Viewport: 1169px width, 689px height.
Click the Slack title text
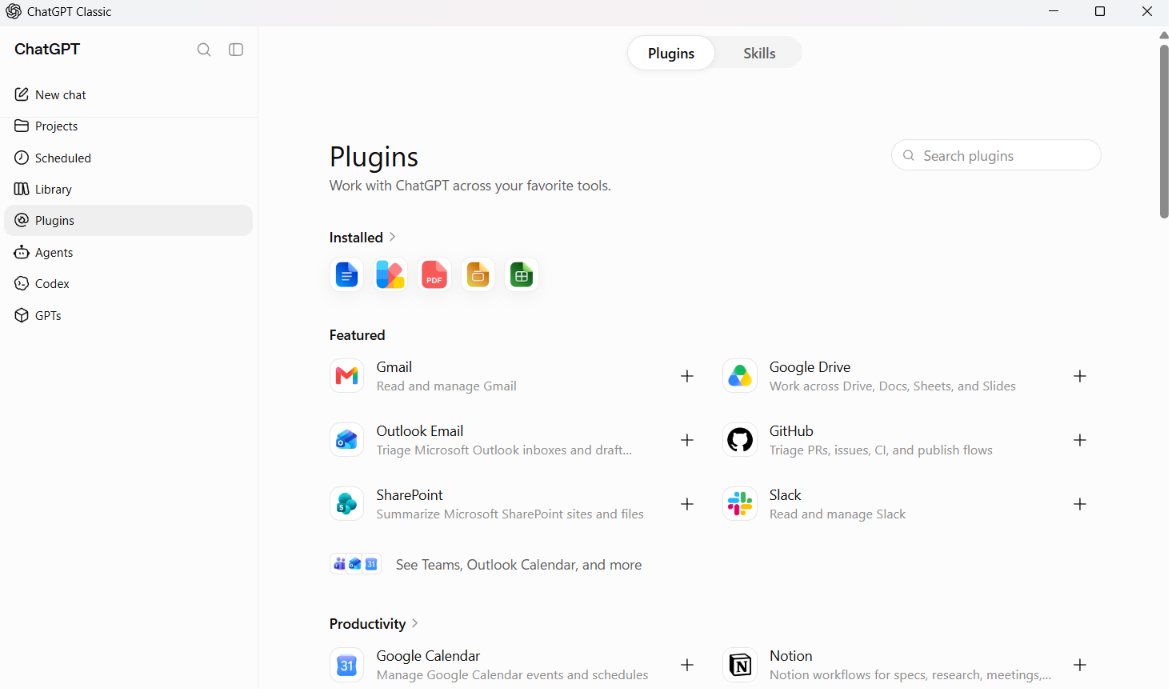coord(785,495)
